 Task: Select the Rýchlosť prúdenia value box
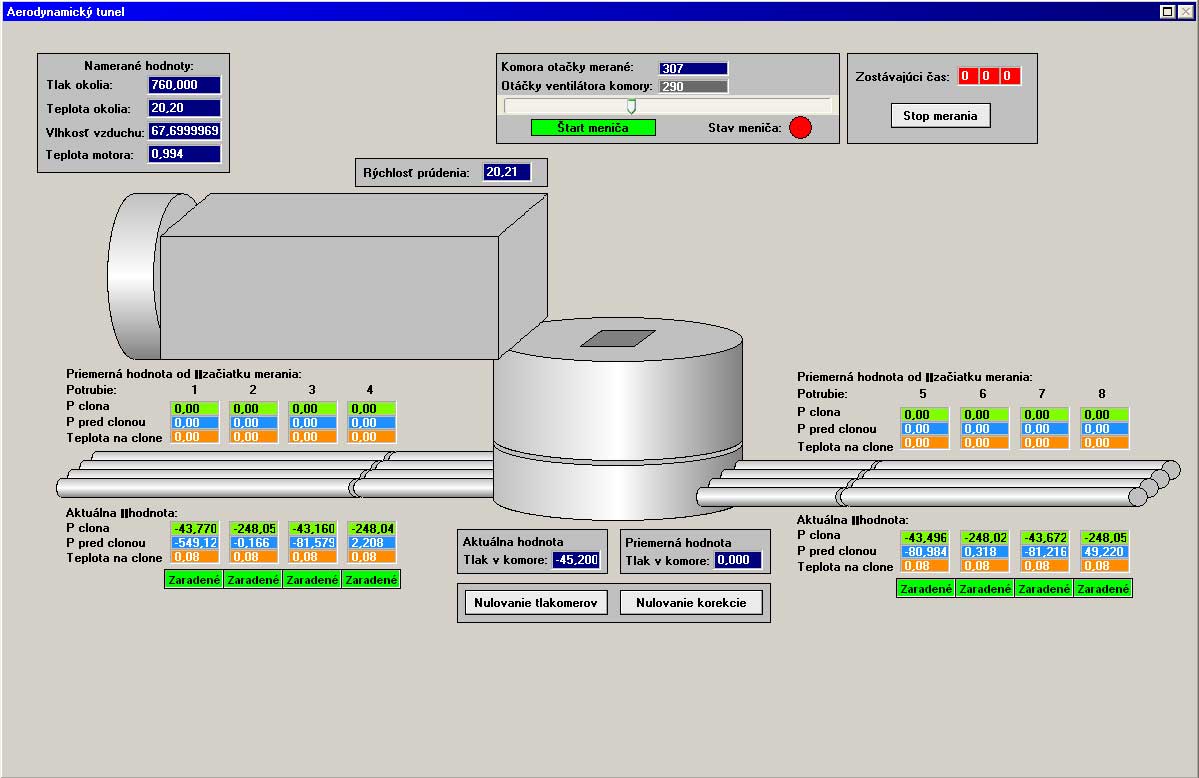507,172
